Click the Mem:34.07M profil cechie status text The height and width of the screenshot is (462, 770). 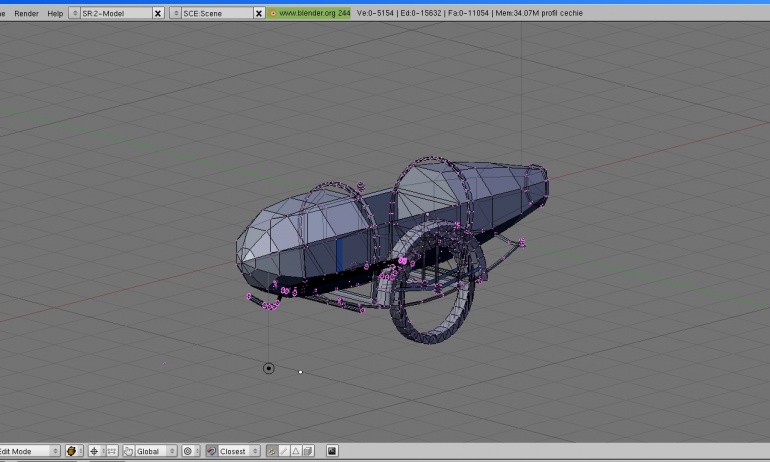[539, 13]
